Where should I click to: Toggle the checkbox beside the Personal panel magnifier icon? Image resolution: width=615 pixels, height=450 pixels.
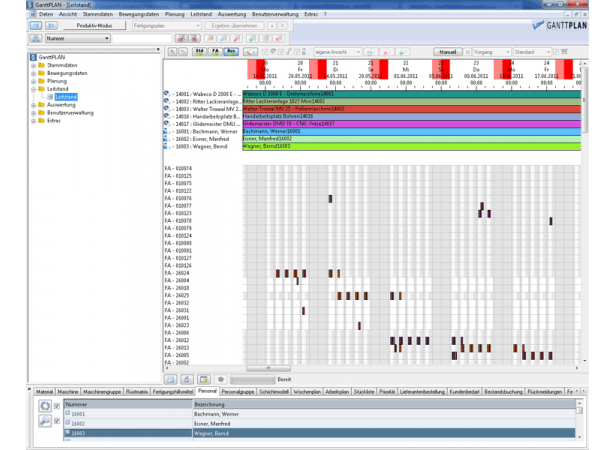57,421
